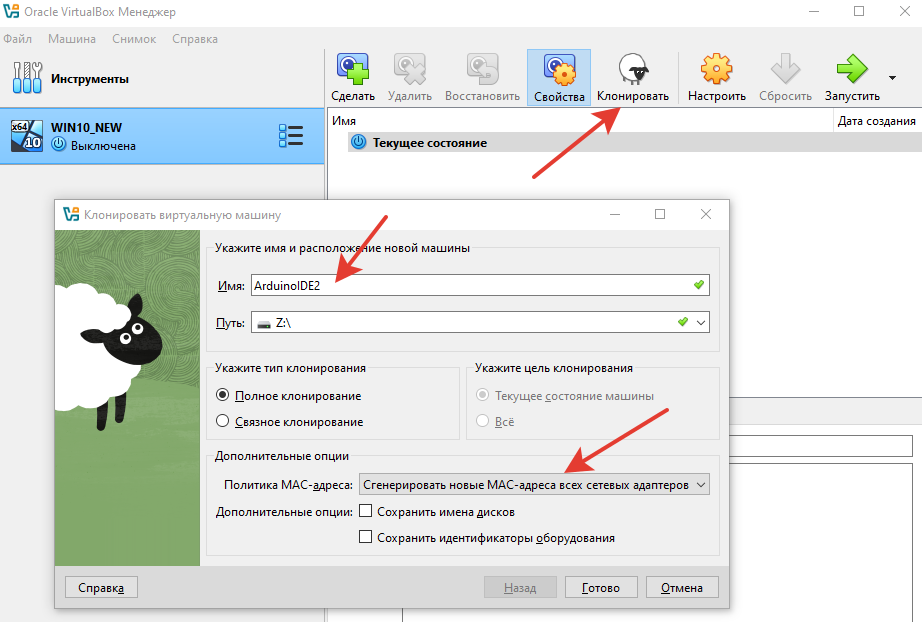Screen dimensions: 922x622
Task: Open Настроить gear icon in toolbar
Action: (x=716, y=69)
